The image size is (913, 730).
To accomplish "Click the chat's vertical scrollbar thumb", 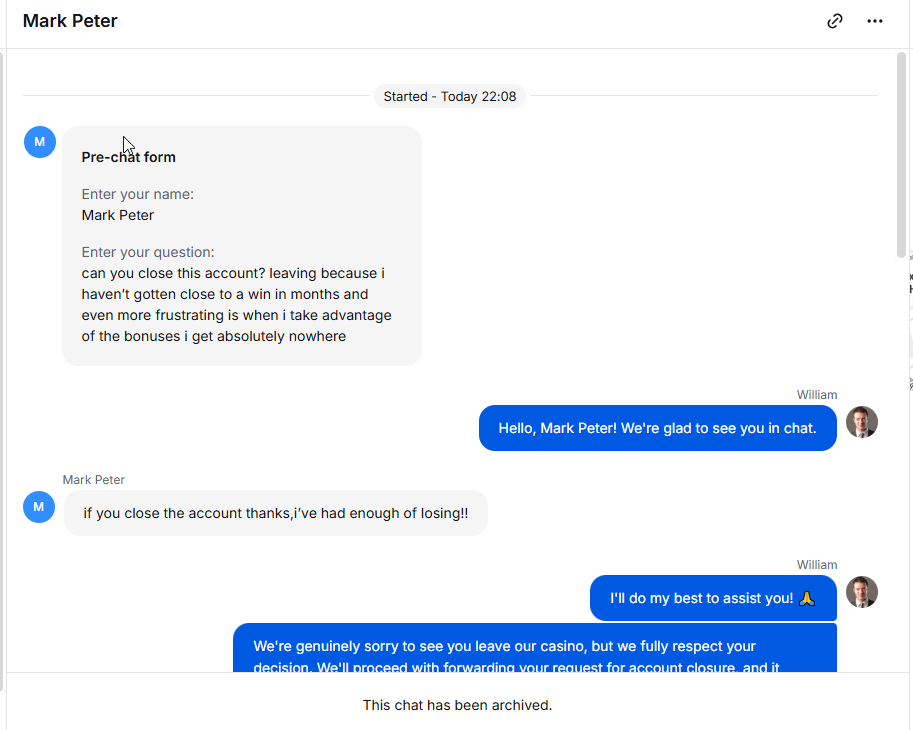I will (901, 155).
